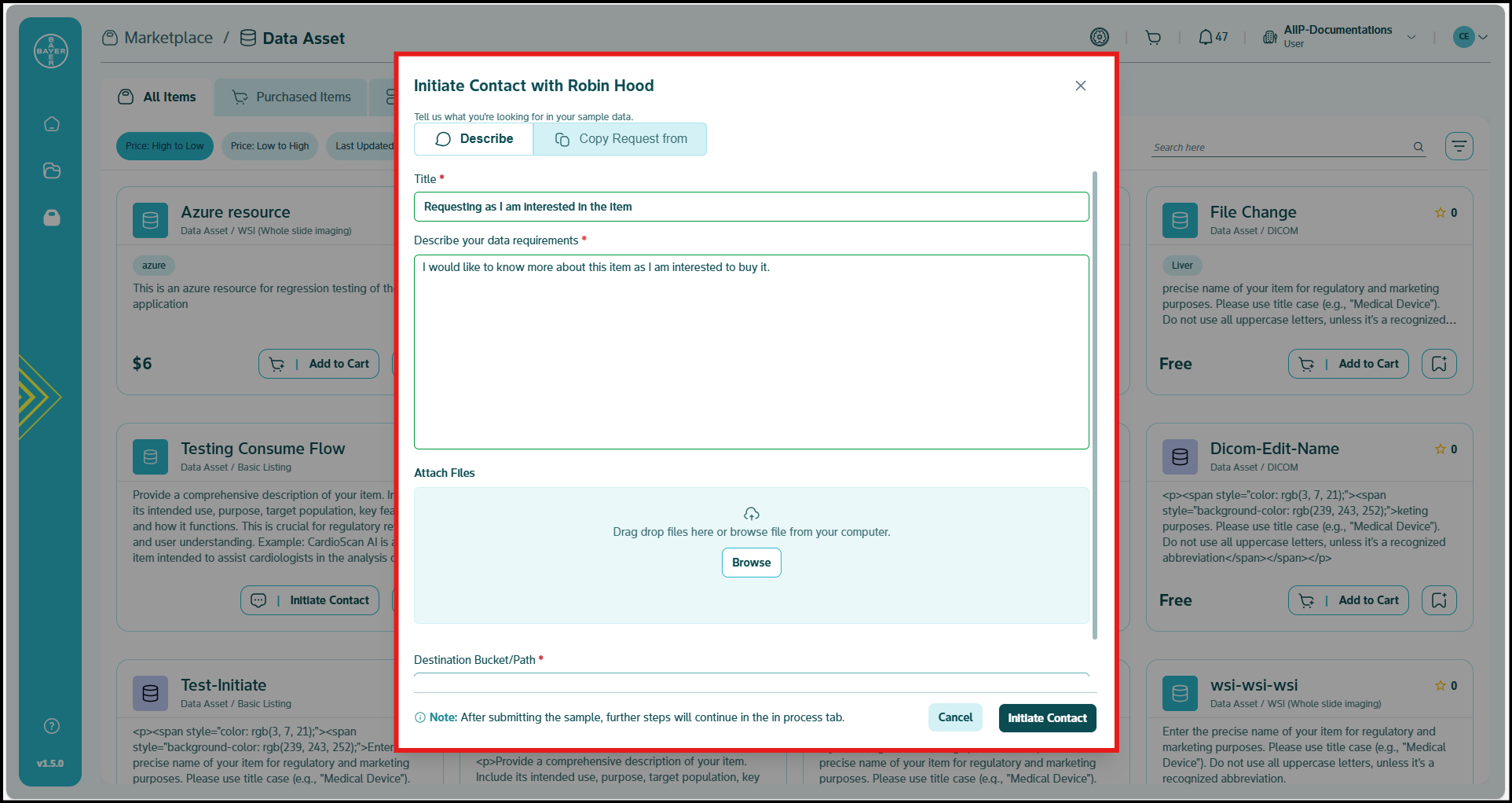Image resolution: width=1512 pixels, height=803 pixels.
Task: Select the Describe option in the contact form
Action: 474,138
